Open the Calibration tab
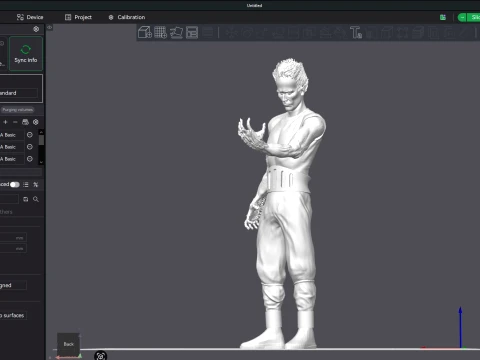The width and height of the screenshot is (480, 360). (127, 17)
